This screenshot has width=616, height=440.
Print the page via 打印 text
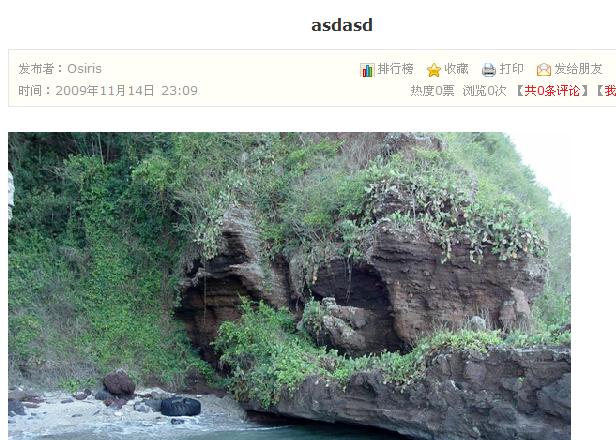pos(511,69)
